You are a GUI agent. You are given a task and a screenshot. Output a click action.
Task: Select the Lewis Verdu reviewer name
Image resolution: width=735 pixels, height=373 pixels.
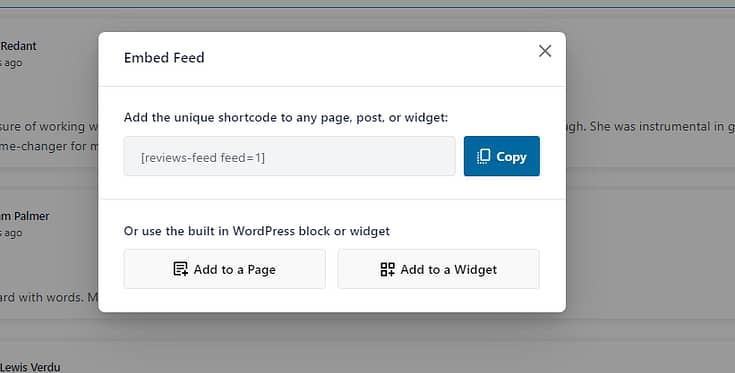tap(30, 367)
